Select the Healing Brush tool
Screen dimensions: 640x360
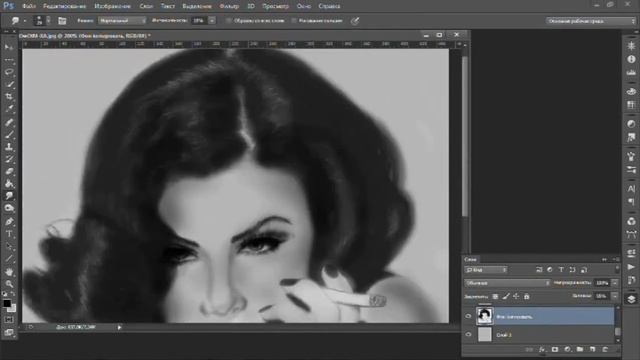point(9,122)
